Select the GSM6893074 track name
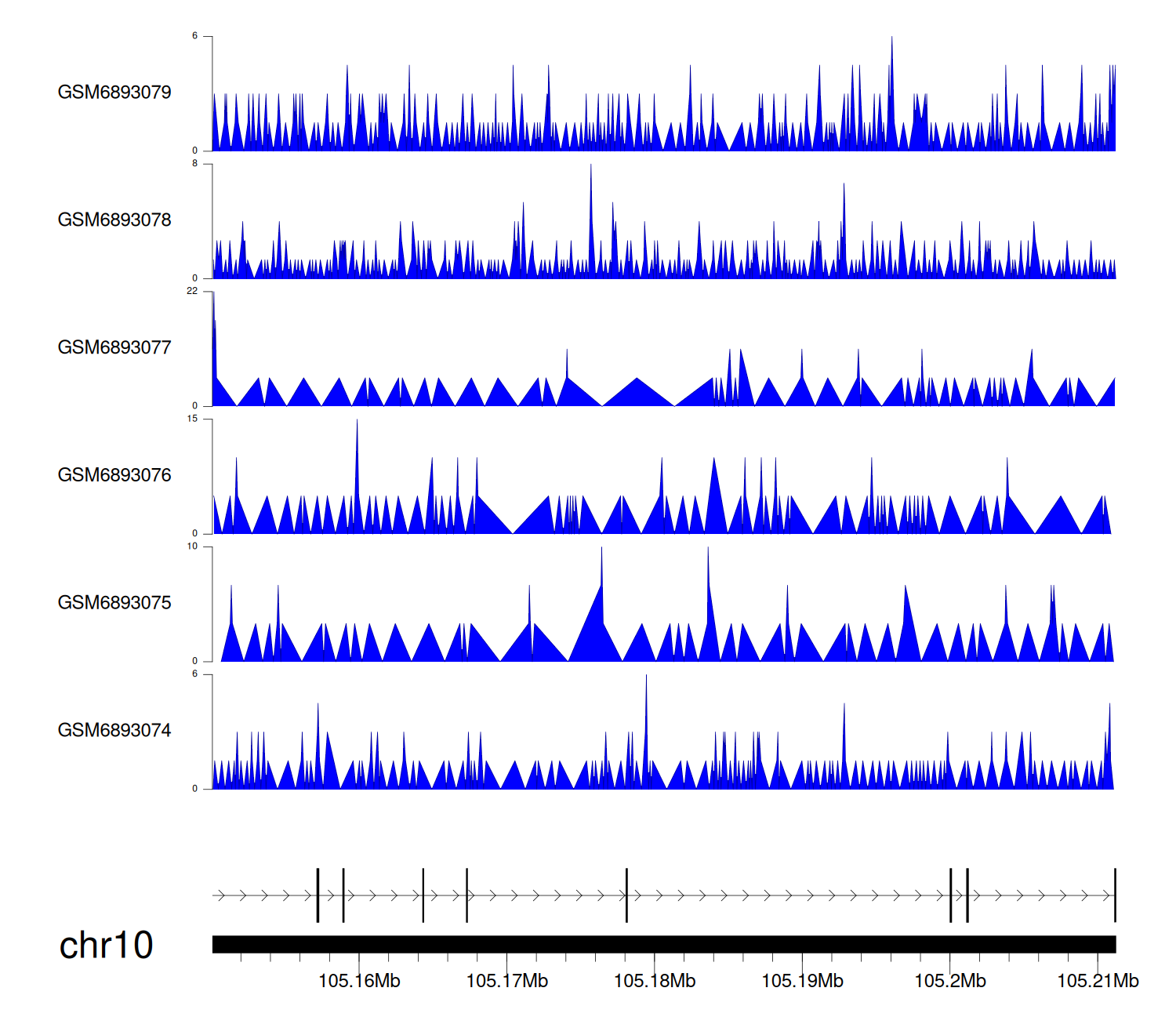 pyautogui.click(x=114, y=731)
